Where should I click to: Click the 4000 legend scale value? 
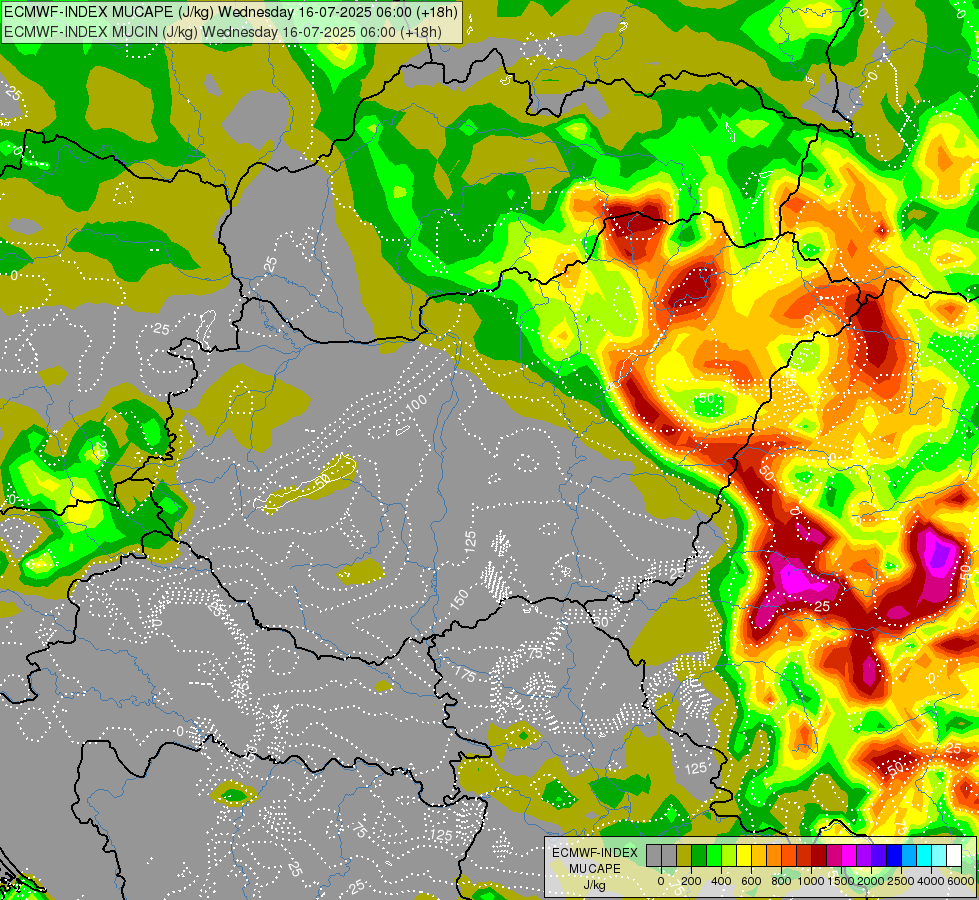[x=931, y=881]
